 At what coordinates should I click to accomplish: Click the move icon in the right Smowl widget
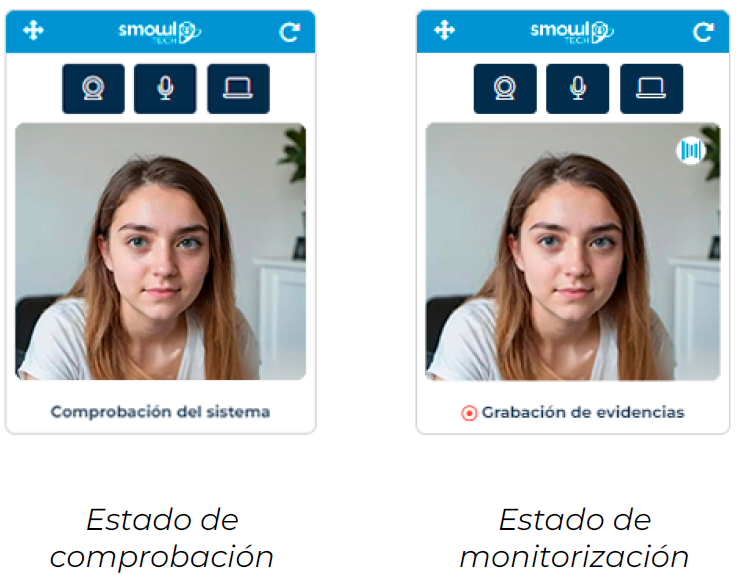[445, 31]
